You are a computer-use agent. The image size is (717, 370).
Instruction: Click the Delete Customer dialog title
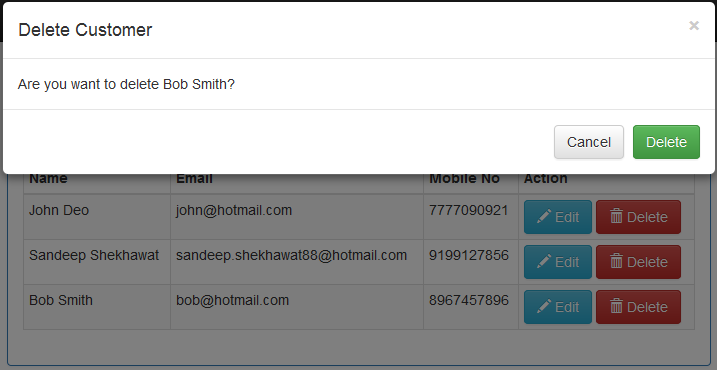point(85,30)
